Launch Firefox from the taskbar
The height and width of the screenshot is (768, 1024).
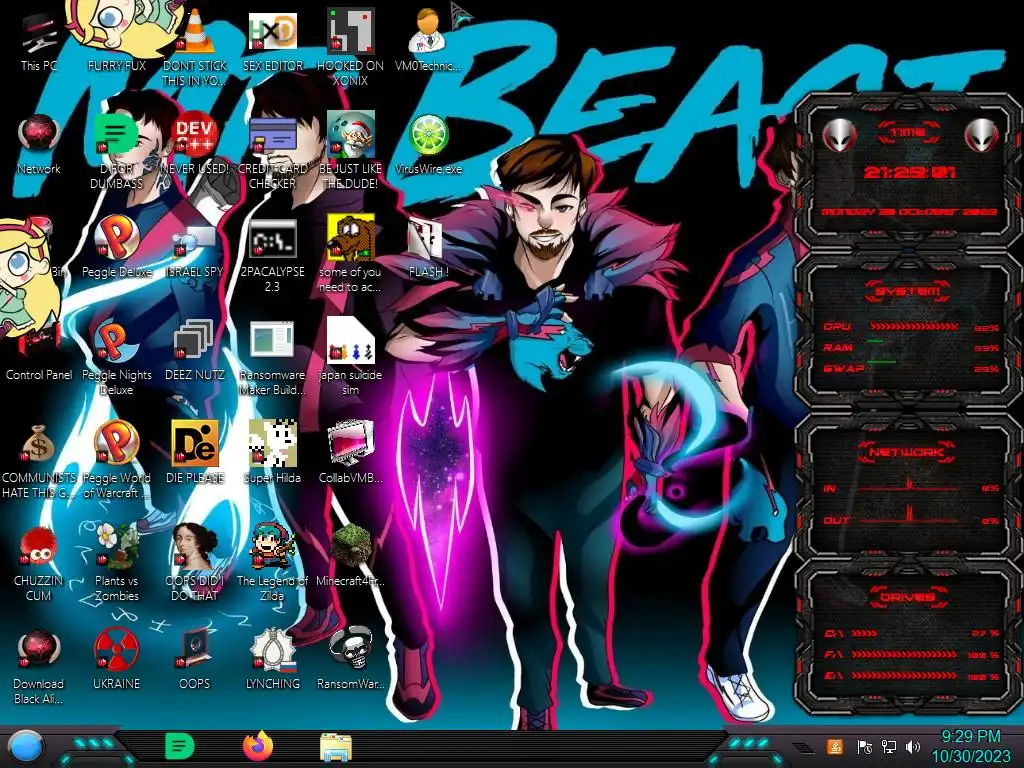pyautogui.click(x=257, y=746)
